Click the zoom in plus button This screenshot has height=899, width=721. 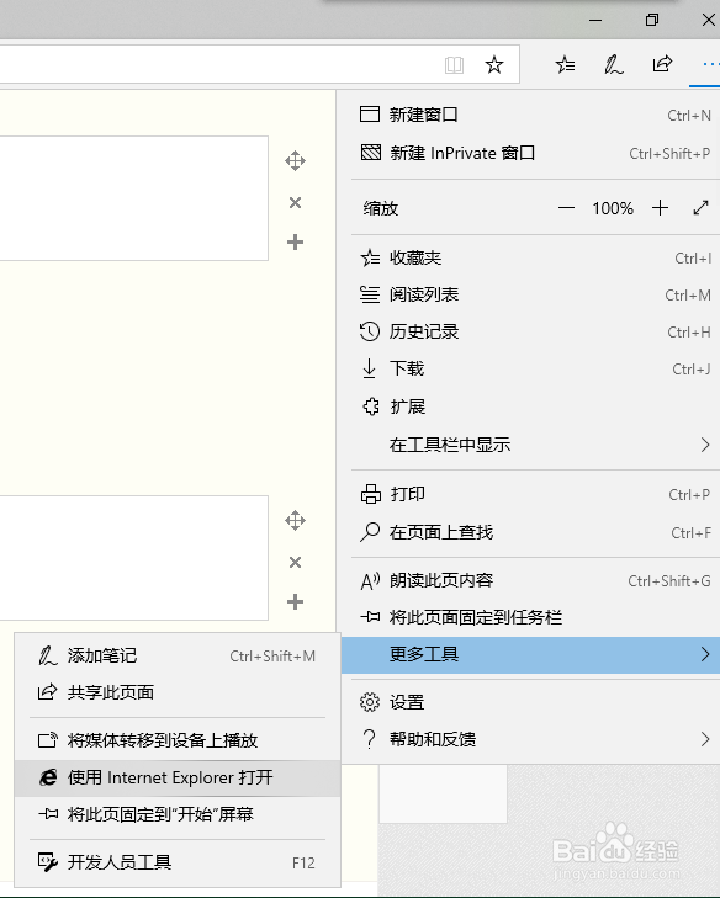pyautogui.click(x=660, y=208)
